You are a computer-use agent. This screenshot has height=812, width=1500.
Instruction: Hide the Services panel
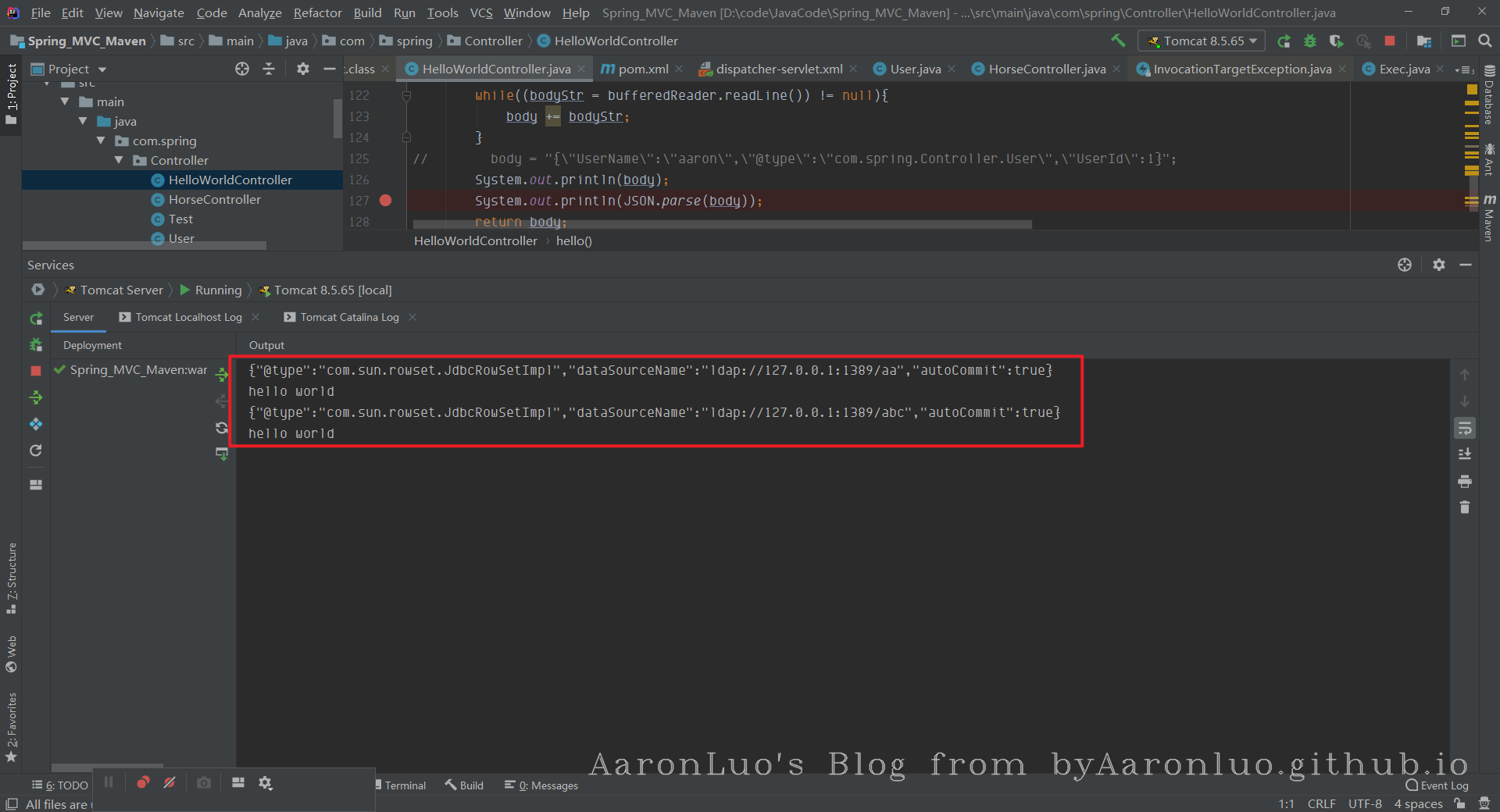(x=1466, y=265)
